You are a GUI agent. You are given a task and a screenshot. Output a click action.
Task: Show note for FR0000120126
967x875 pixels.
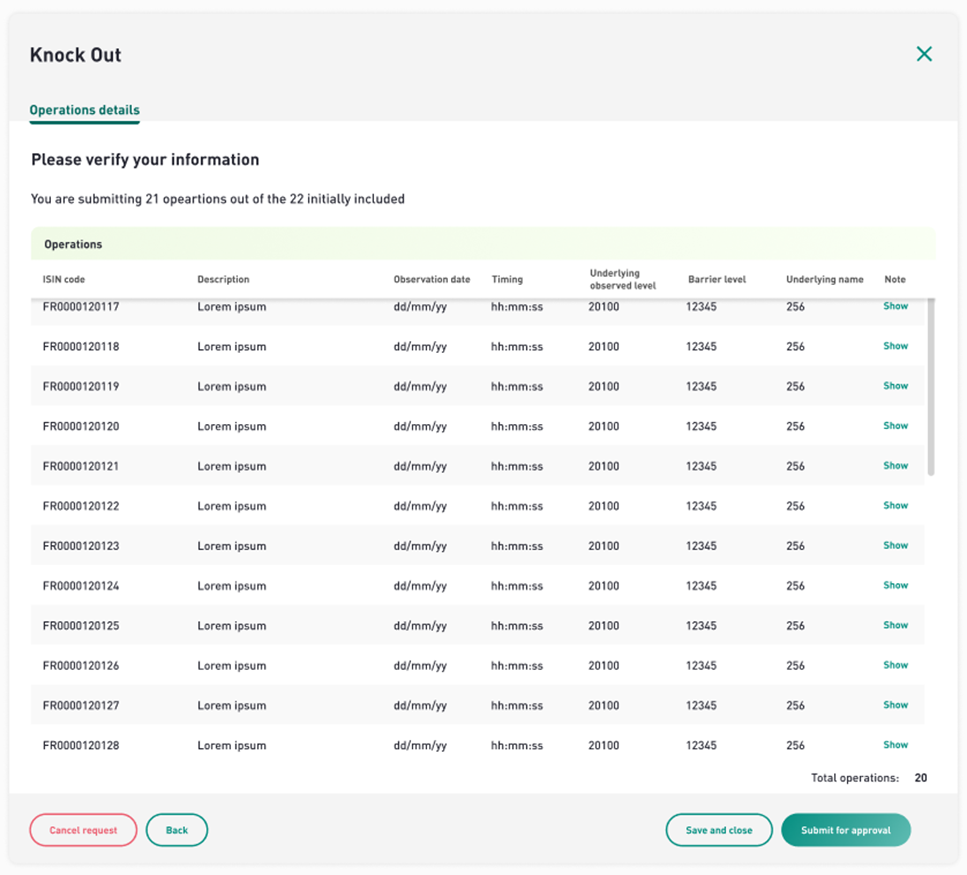895,665
